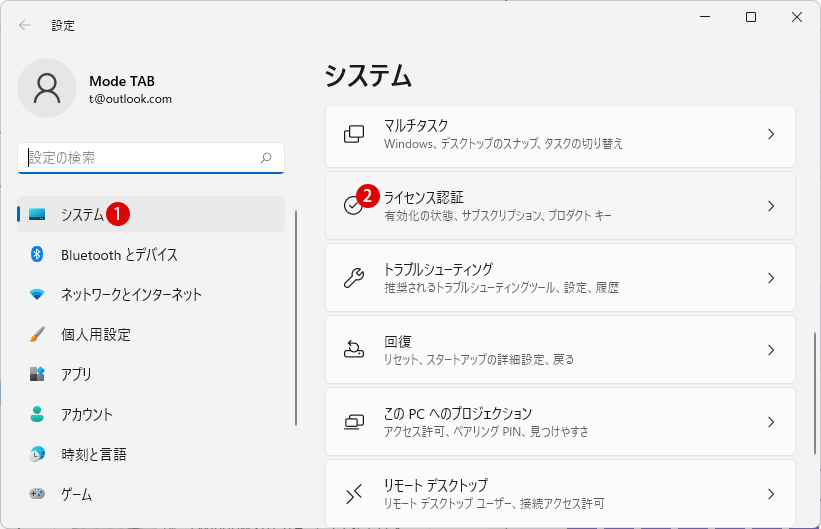Click the network Wi-Fi icon
Viewport: 821px width, 529px height.
click(37, 294)
